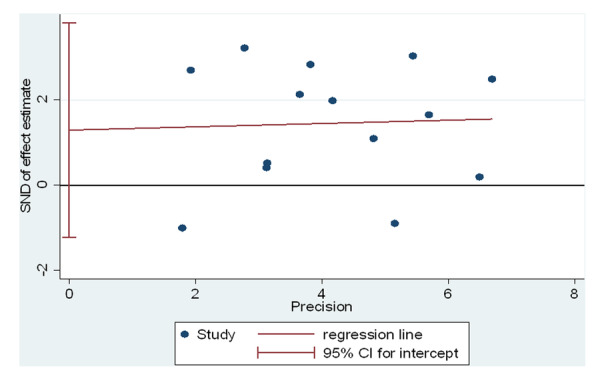Image resolution: width=600 pixels, height=383 pixels.
Task: Click the Precision axis title
Action: coord(321,307)
